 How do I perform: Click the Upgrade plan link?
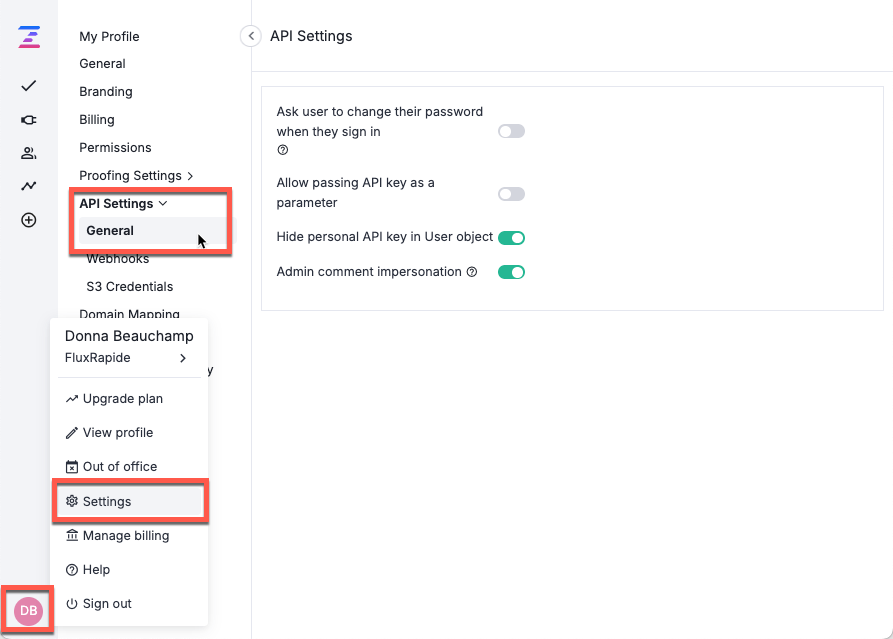tap(122, 398)
